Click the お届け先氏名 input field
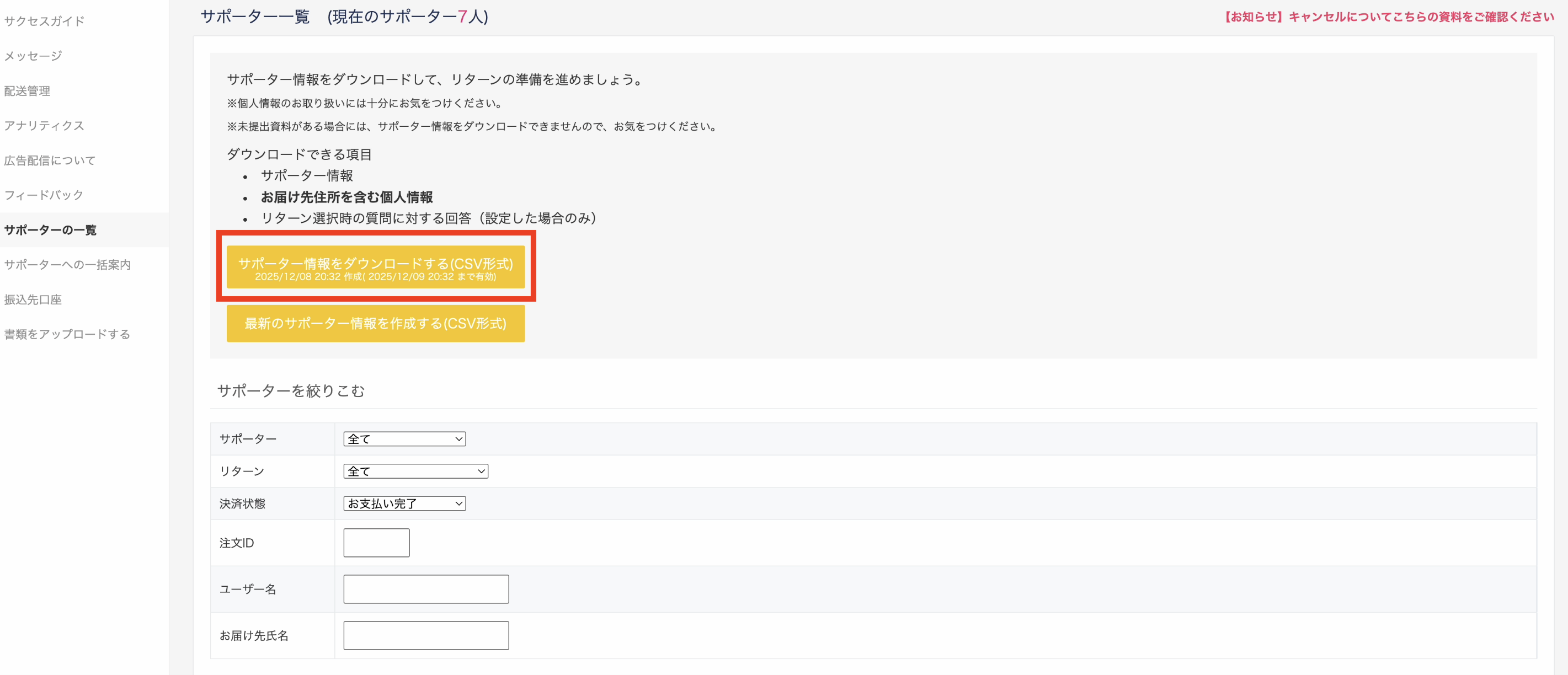The width and height of the screenshot is (1568, 675). [426, 635]
